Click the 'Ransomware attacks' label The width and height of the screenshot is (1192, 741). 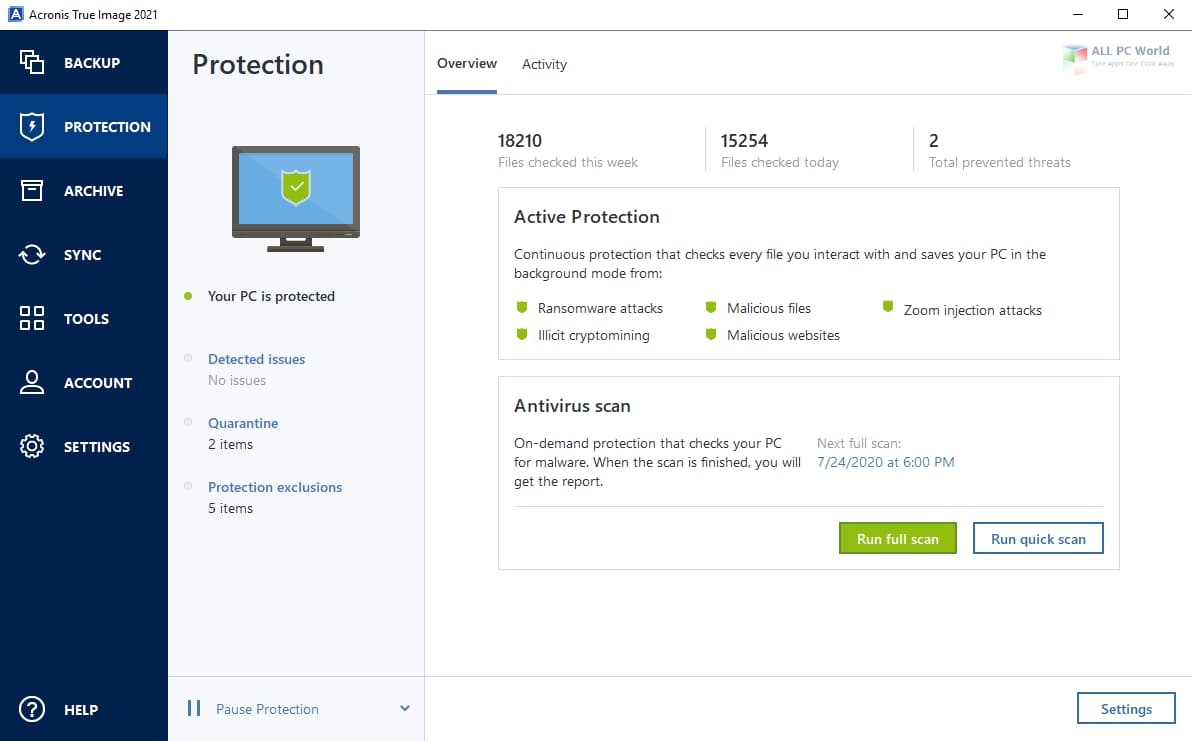600,308
